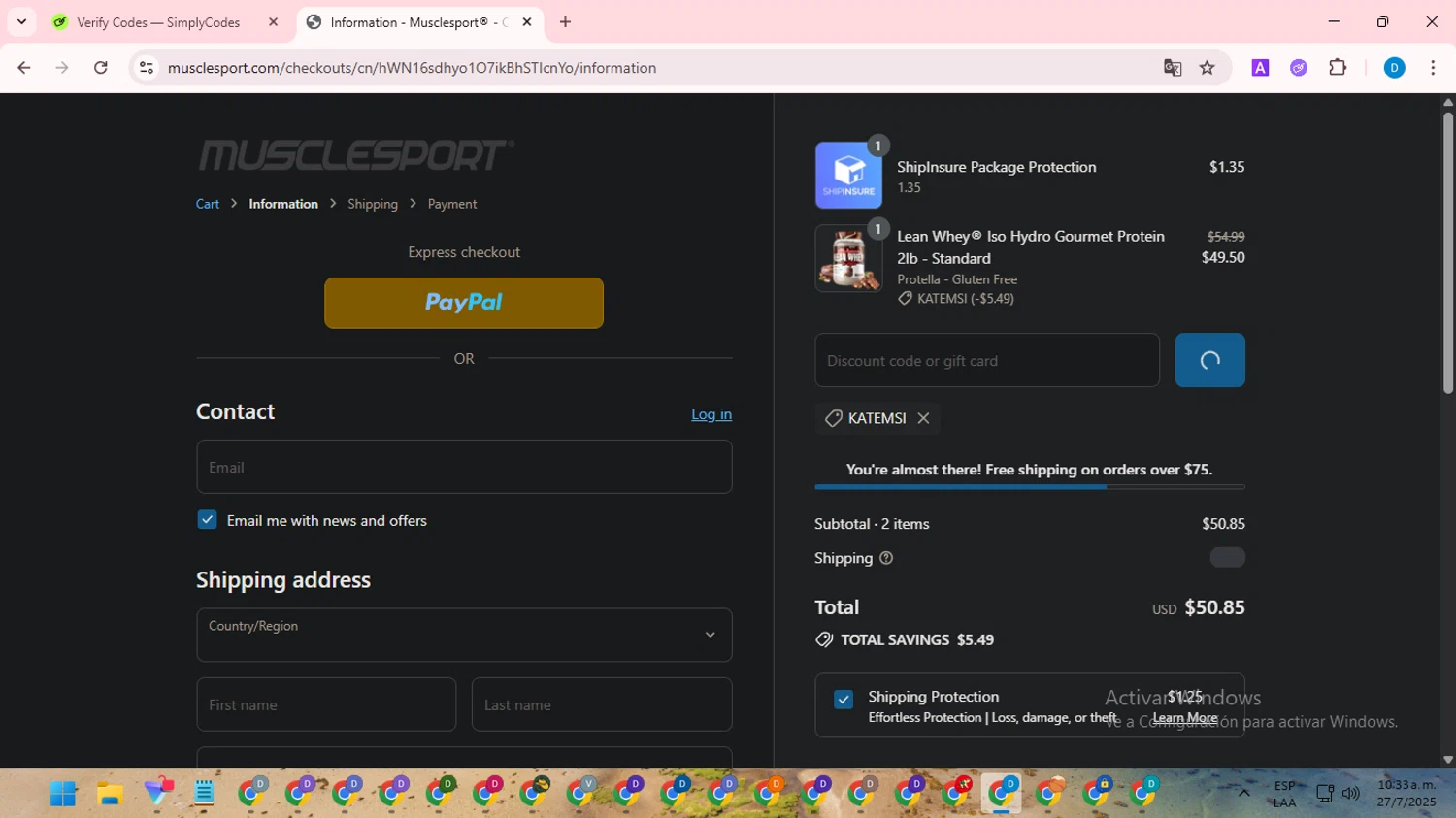1456x818 pixels.
Task: Reload the Musclesport checkout page
Action: [101, 68]
